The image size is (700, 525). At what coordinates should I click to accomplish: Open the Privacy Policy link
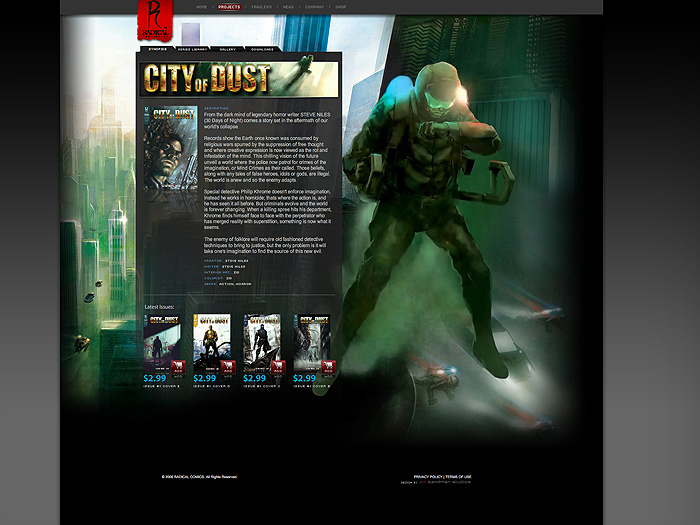coord(428,477)
